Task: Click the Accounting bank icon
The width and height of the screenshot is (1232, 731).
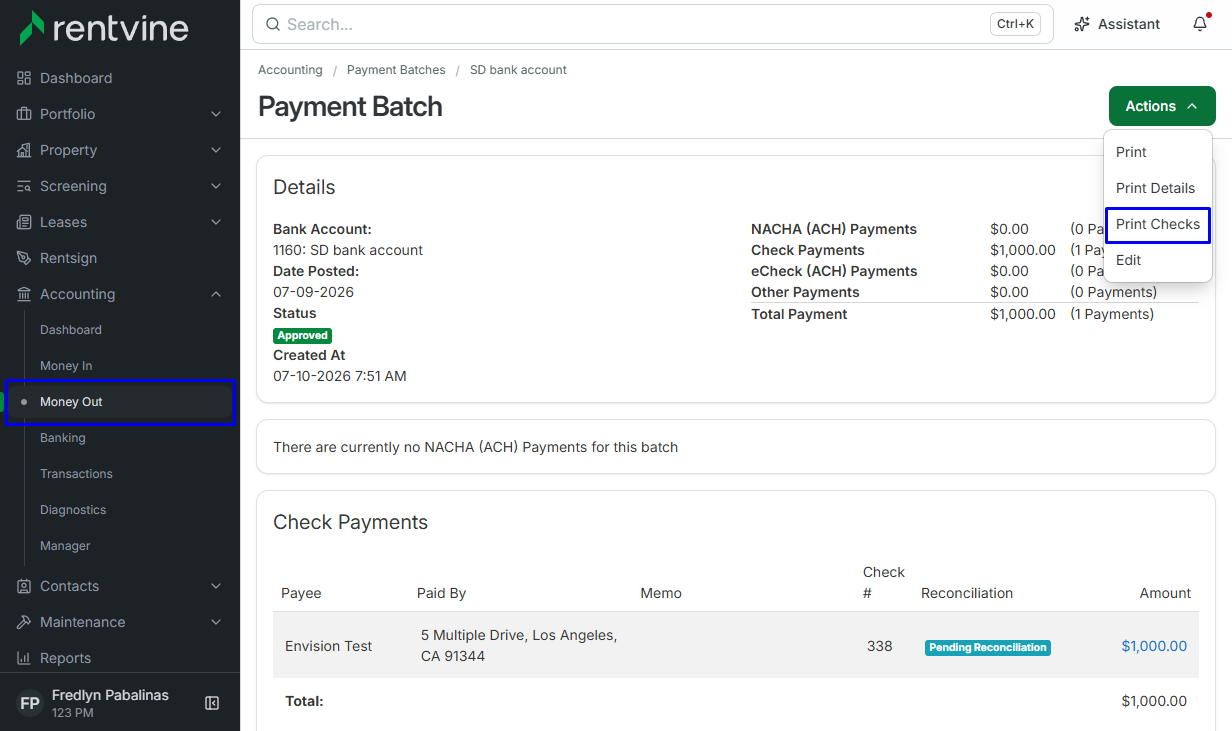Action: click(25, 294)
